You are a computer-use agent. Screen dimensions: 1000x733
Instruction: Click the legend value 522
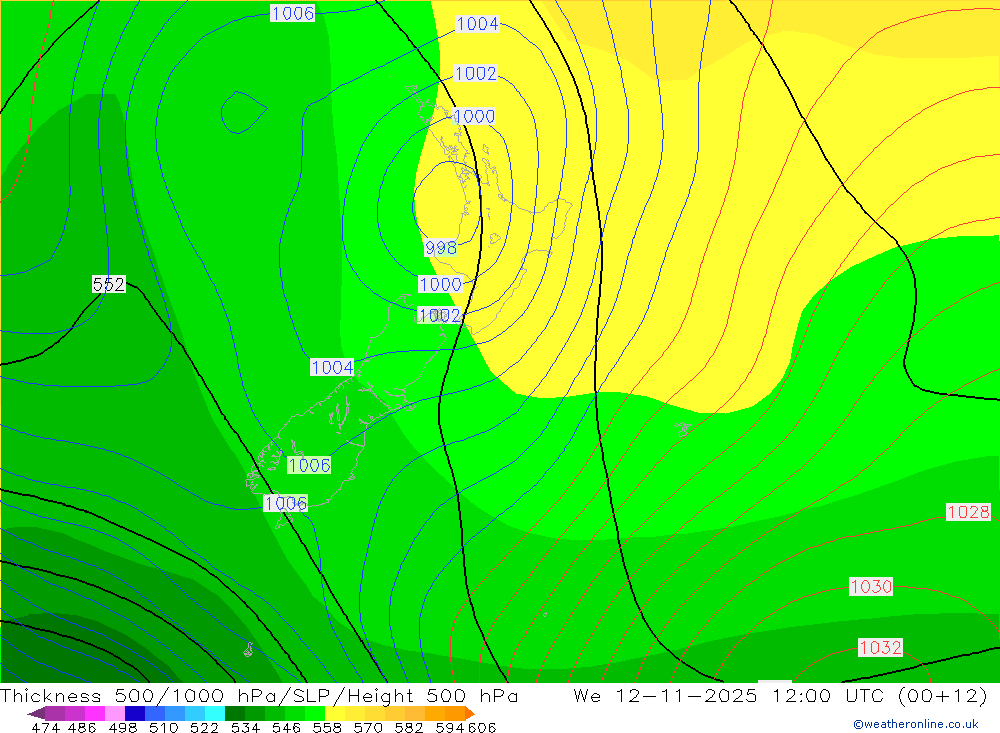204,728
